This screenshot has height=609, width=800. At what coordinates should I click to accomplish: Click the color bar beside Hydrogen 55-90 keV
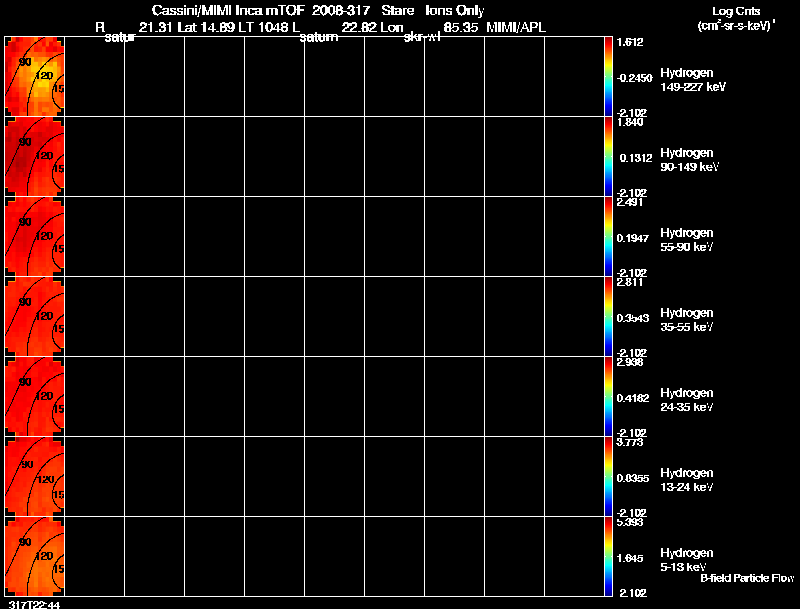tap(608, 237)
